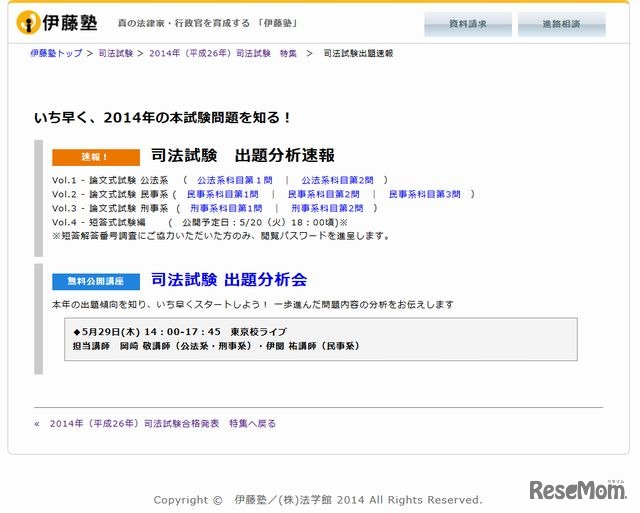Open 民事系科目第3問 link
Viewport: 640px width, 513px height.
(x=424, y=194)
